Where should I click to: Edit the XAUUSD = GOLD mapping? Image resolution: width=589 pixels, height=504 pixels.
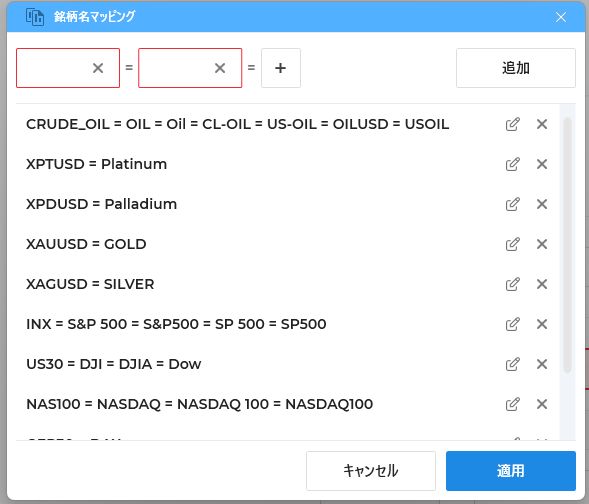pos(512,244)
